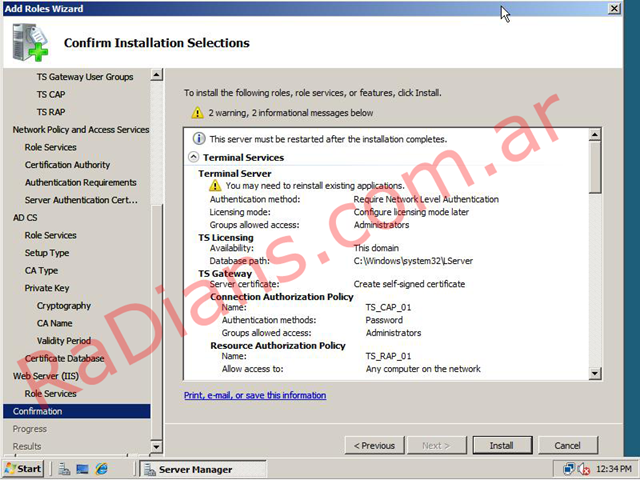The width and height of the screenshot is (640, 480).
Task: Jump to TS CAP step
Action: [x=53, y=94]
